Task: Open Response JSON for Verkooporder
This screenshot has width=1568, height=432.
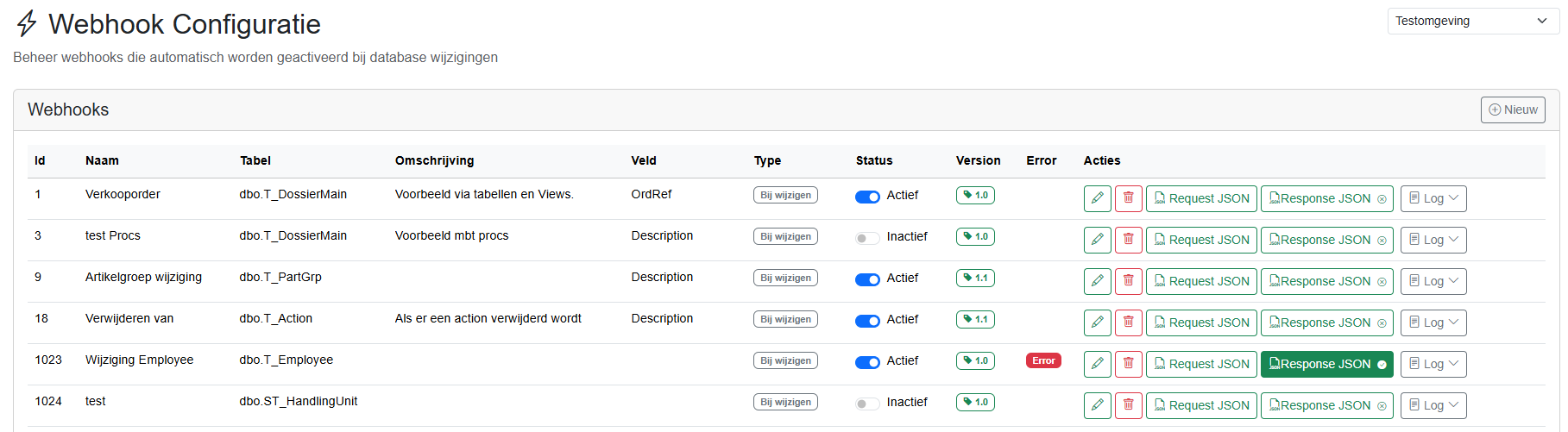Action: (1327, 198)
